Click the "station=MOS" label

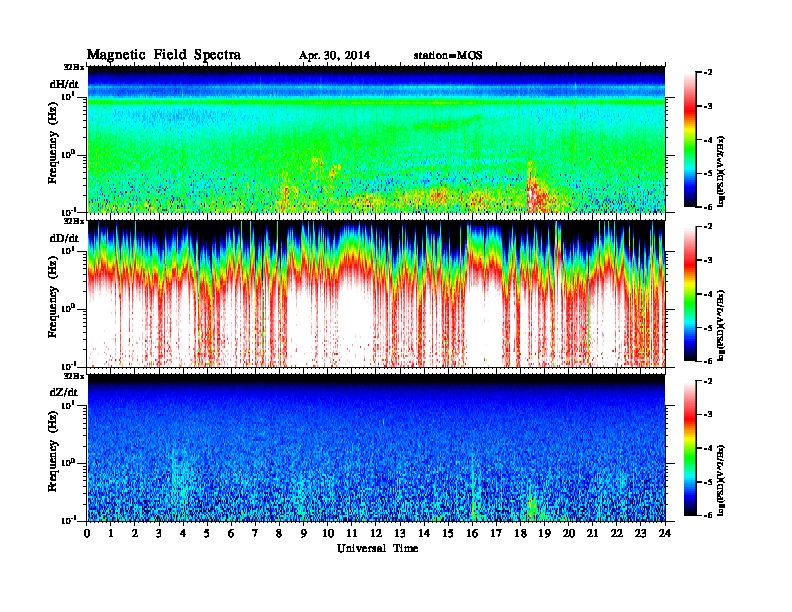pyautogui.click(x=448, y=56)
